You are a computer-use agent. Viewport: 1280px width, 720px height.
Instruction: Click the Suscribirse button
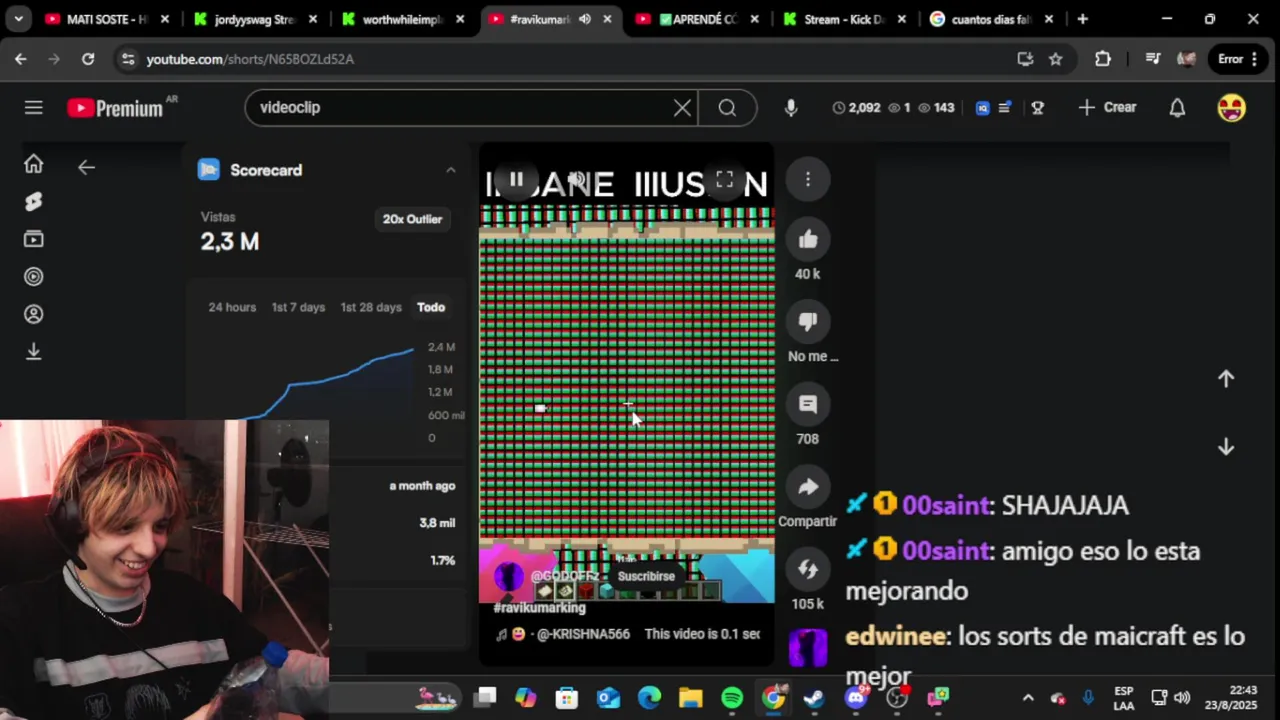tap(646, 576)
